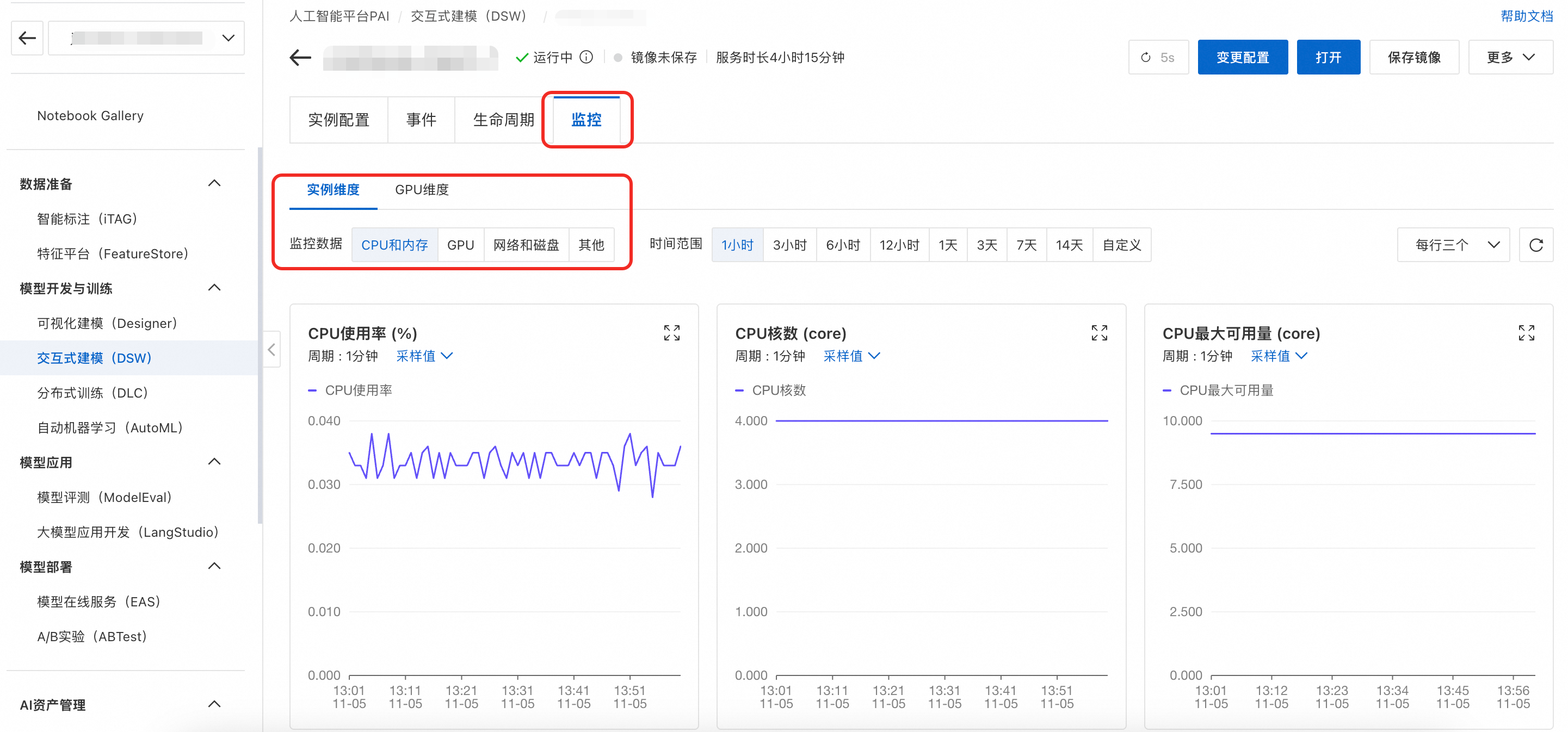Collapse the 数据准备 sidebar section

(214, 183)
